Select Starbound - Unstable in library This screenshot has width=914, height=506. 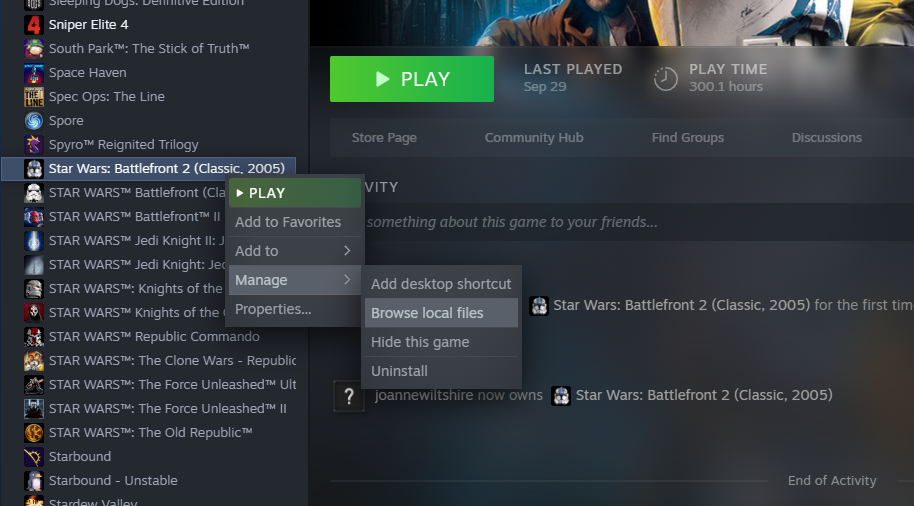point(113,481)
